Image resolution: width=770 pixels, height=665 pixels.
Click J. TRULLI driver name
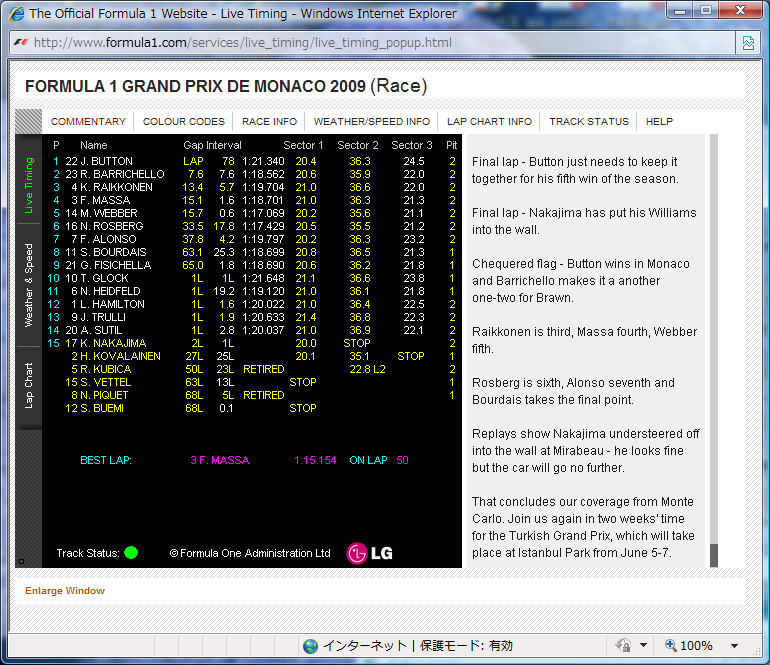(103, 317)
